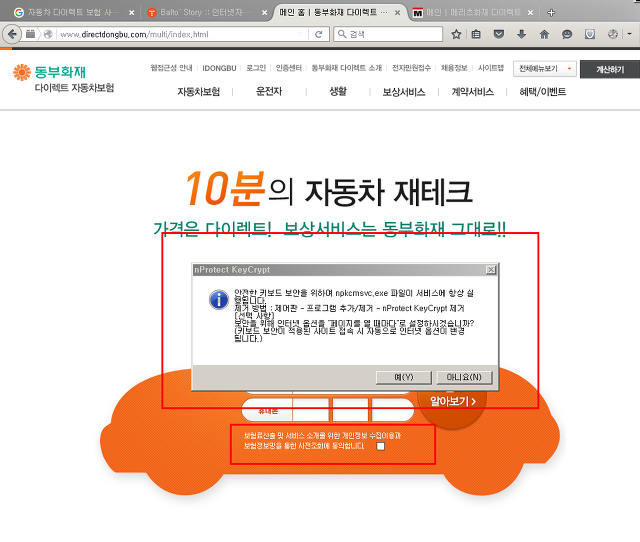The width and height of the screenshot is (640, 542).
Task: Click the plugin block icon in the address bar
Action: click(x=30, y=34)
